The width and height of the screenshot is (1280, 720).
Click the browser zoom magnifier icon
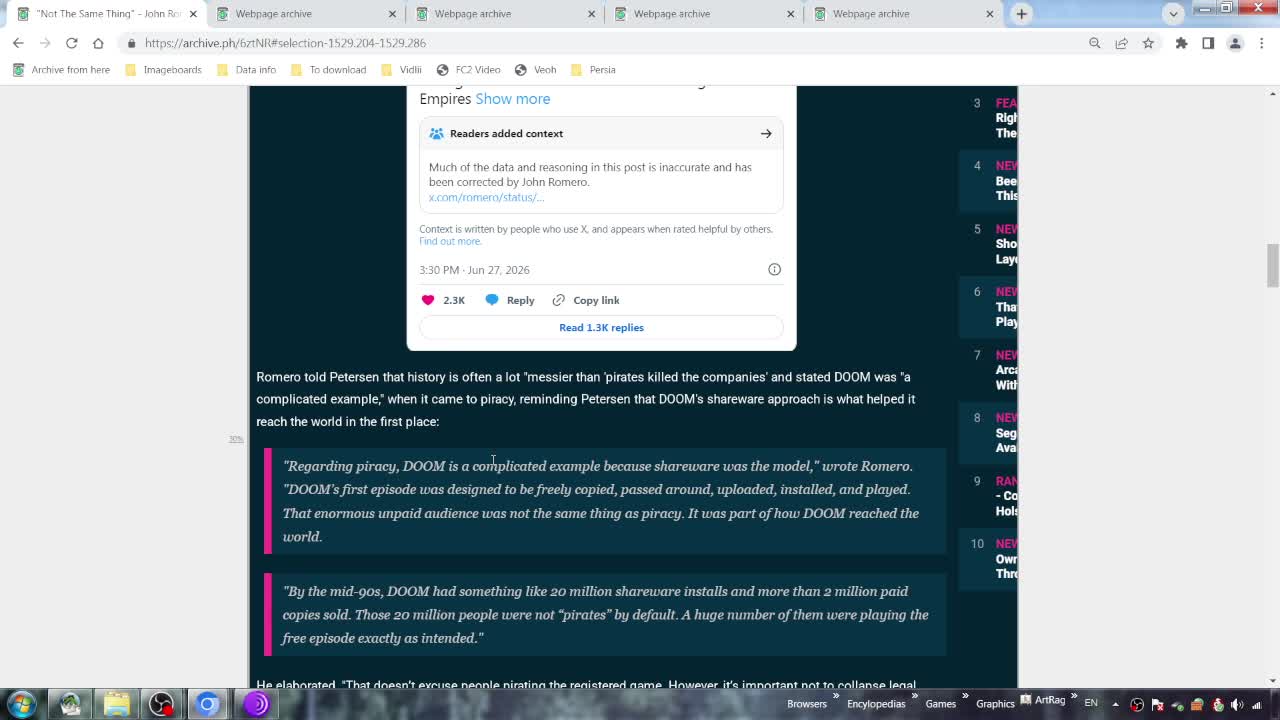pos(1094,43)
